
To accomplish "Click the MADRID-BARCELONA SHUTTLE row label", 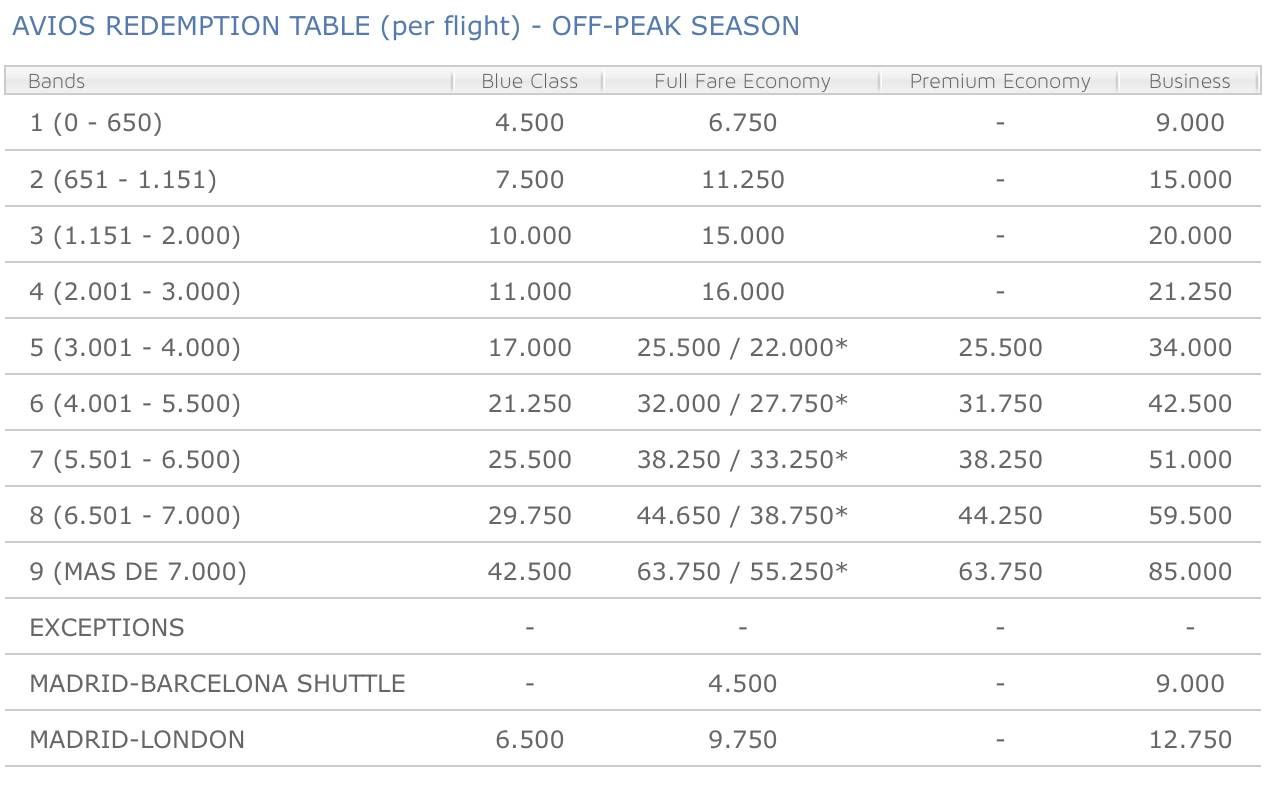I will pos(217,683).
